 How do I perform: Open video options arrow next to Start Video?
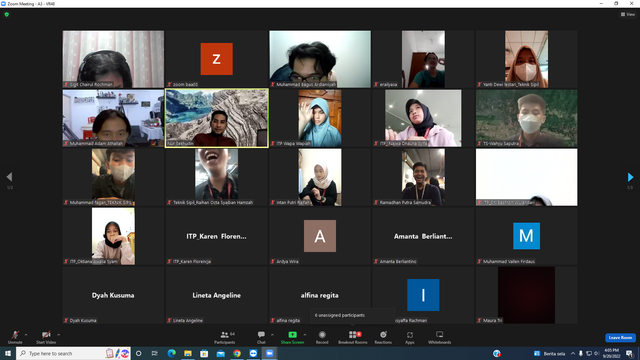(58, 335)
